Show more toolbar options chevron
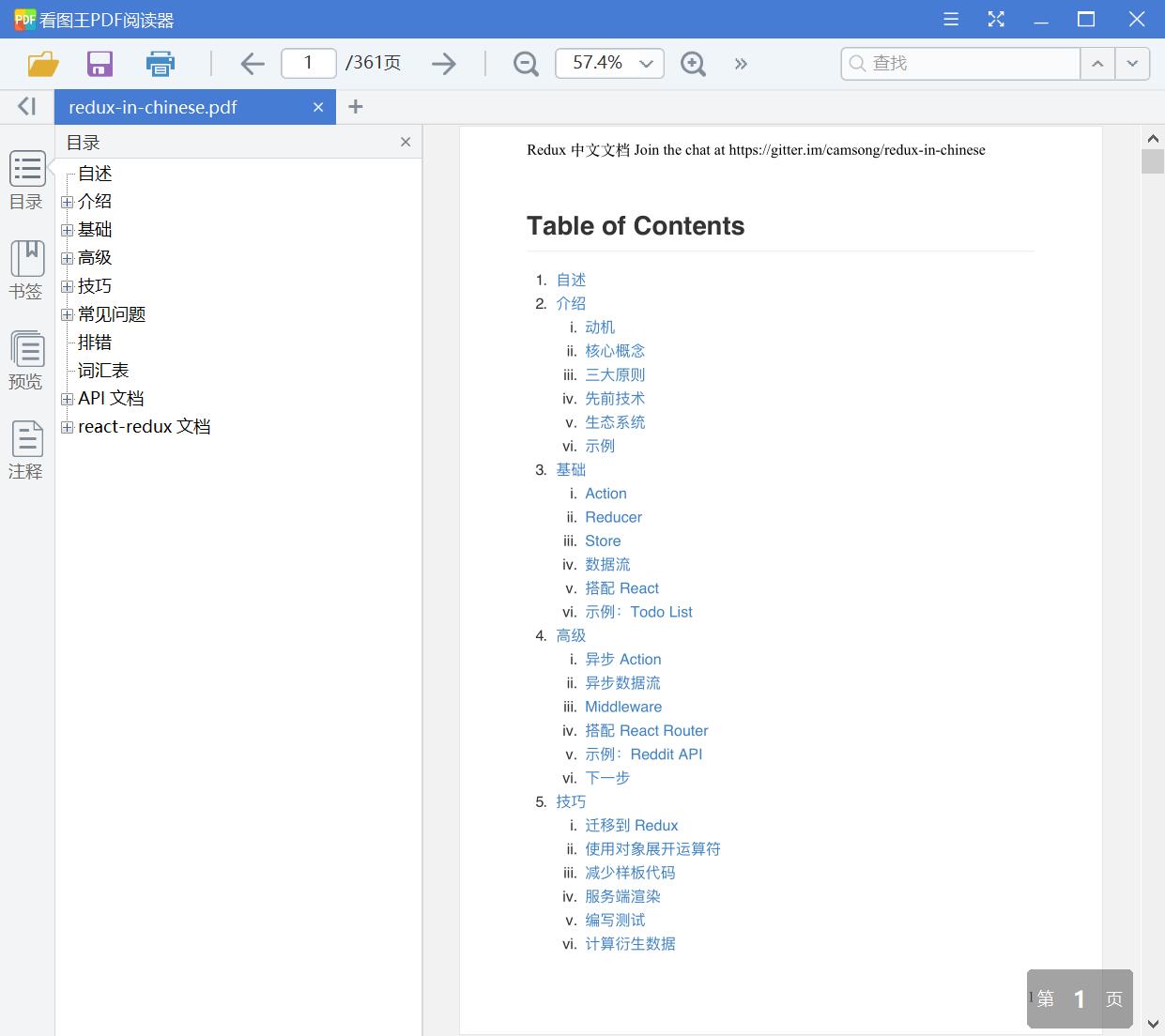The image size is (1165, 1036). (741, 64)
